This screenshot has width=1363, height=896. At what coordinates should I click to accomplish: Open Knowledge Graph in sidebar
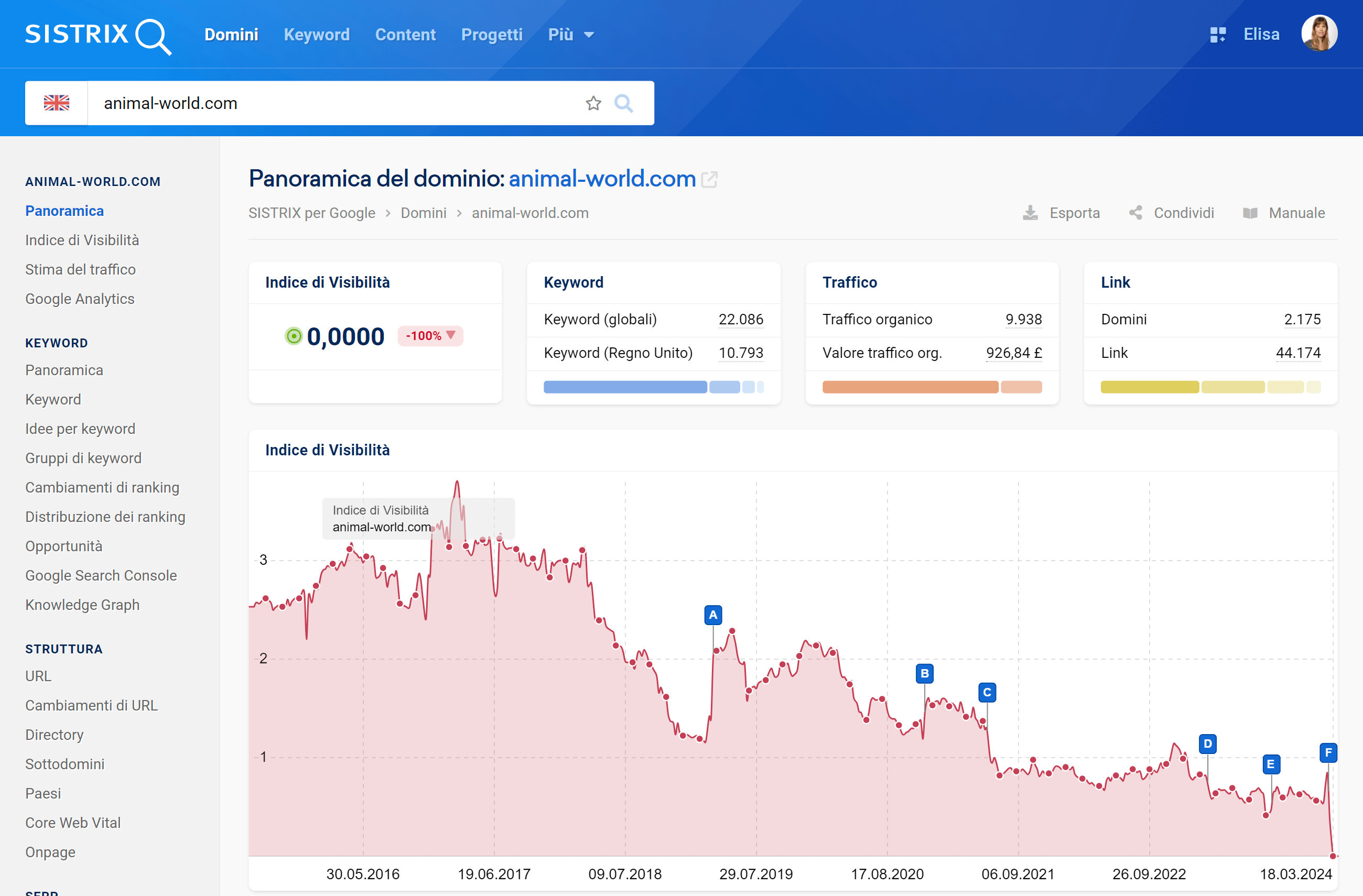pyautogui.click(x=82, y=605)
